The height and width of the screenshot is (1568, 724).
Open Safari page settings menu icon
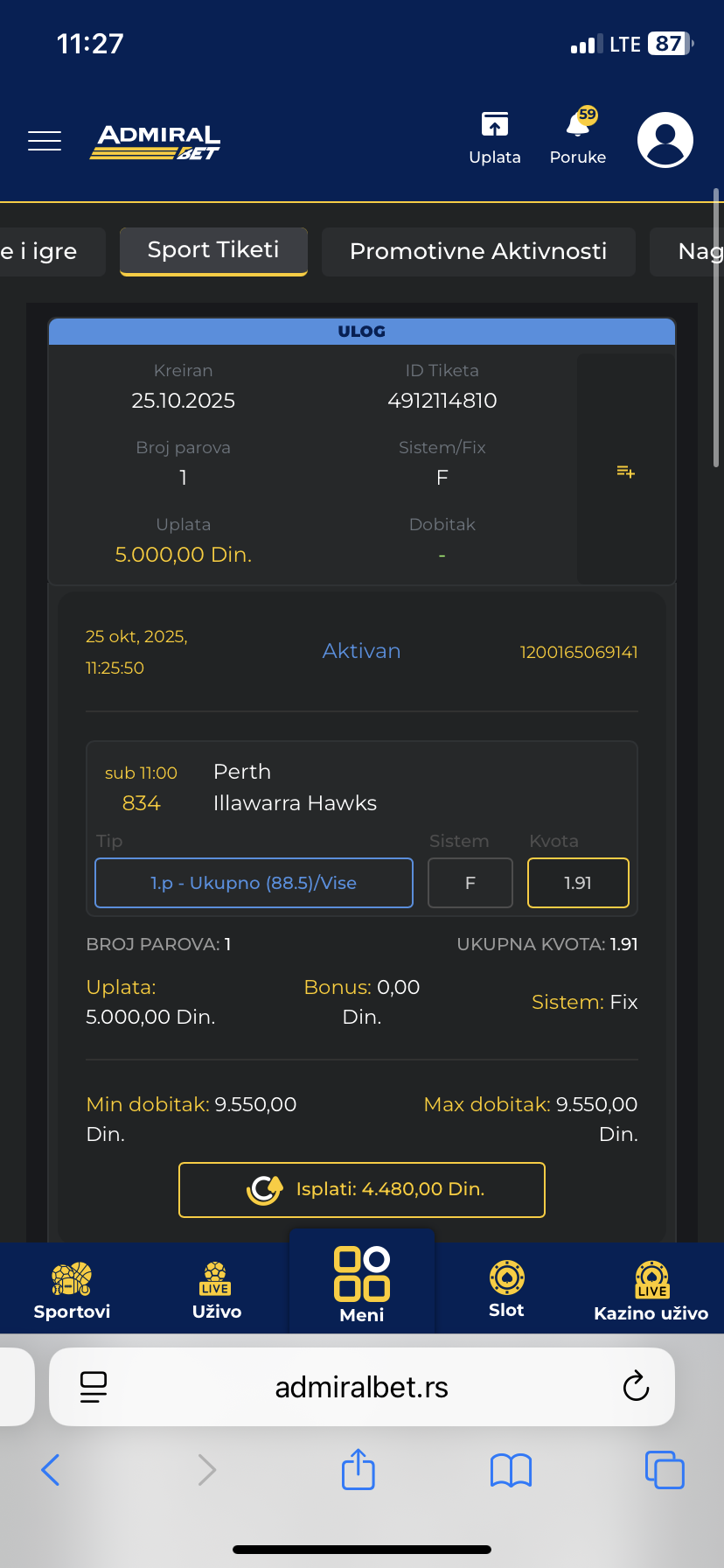click(x=94, y=1387)
